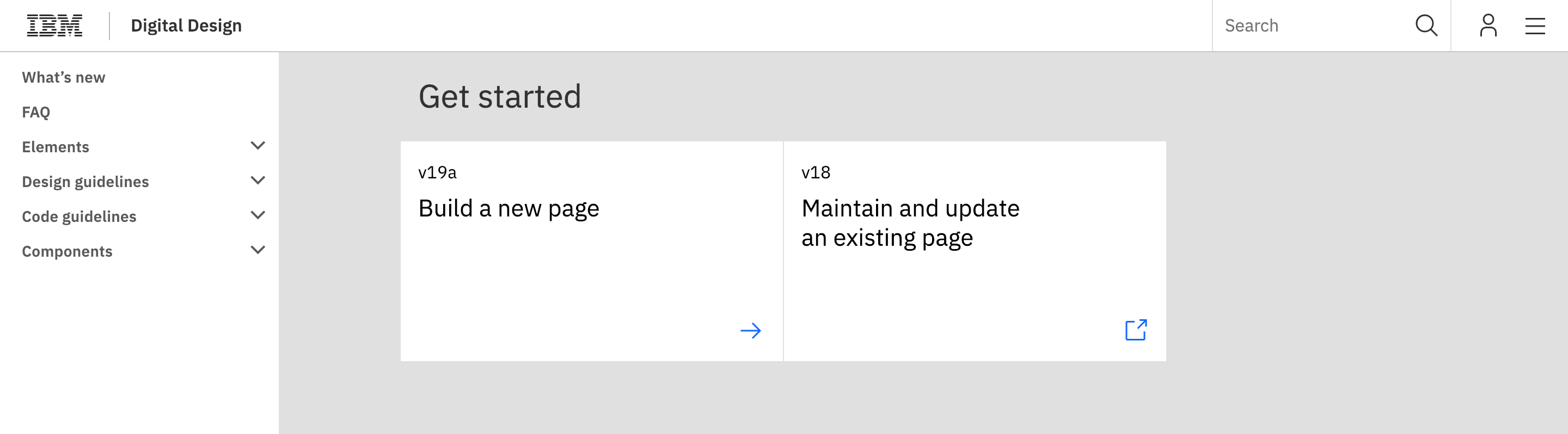This screenshot has width=1568, height=434.
Task: Select Elements in the sidebar
Action: (56, 146)
